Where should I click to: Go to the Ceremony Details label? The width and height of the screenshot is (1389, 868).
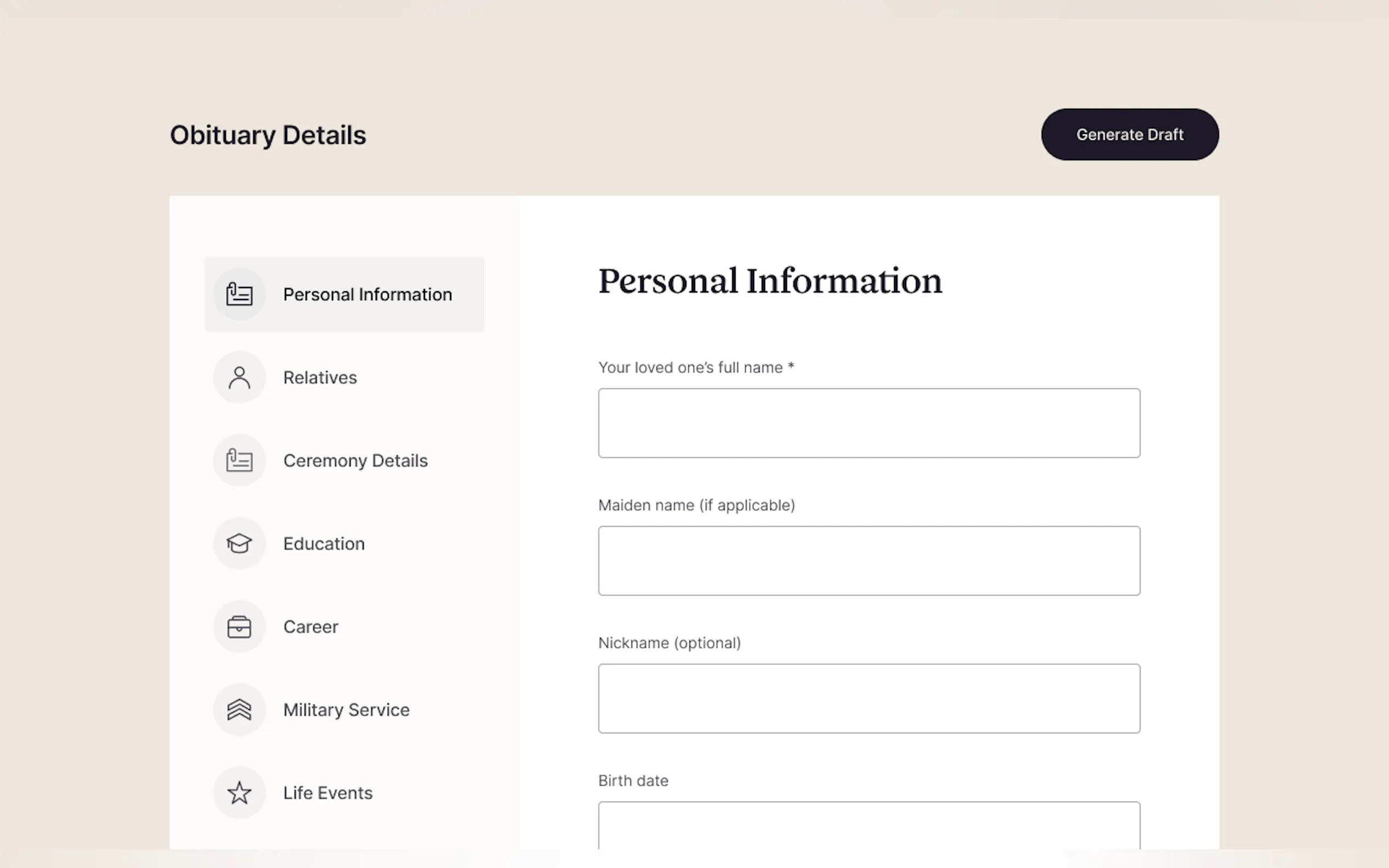point(355,460)
